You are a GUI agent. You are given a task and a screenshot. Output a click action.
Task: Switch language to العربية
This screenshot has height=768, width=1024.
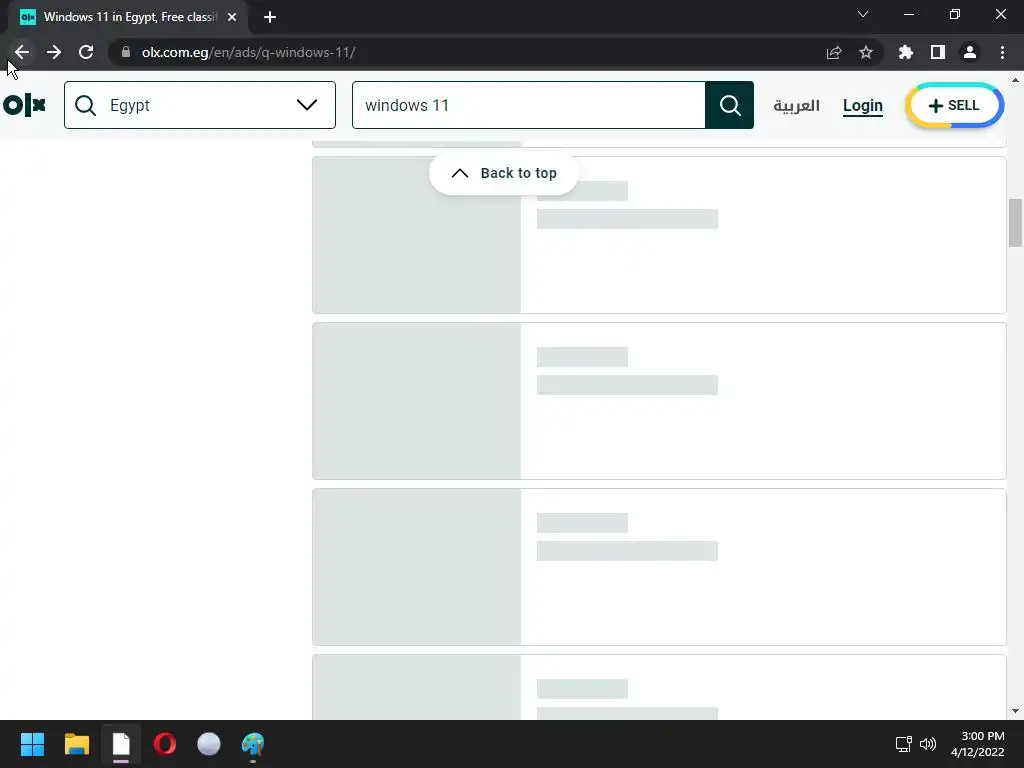(796, 105)
